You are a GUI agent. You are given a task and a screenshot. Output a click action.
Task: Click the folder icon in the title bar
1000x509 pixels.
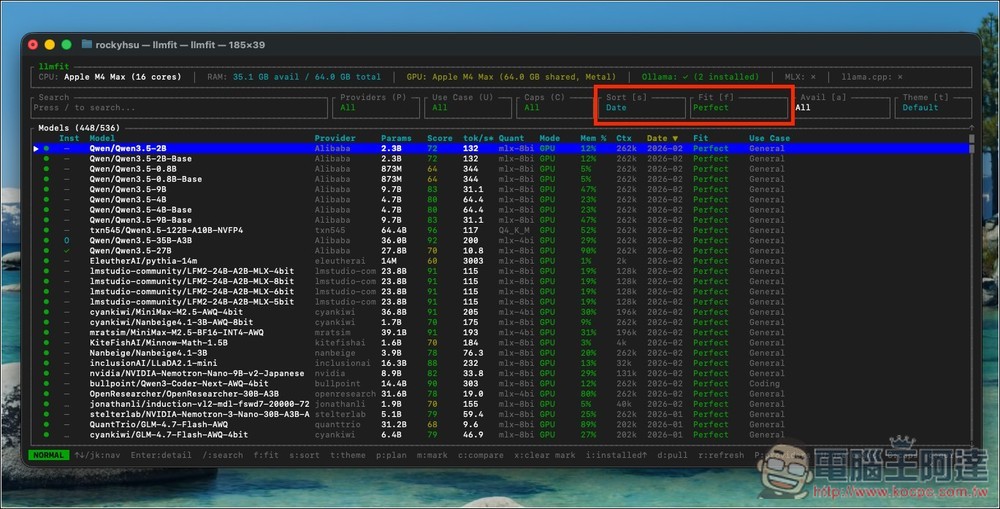(87, 44)
